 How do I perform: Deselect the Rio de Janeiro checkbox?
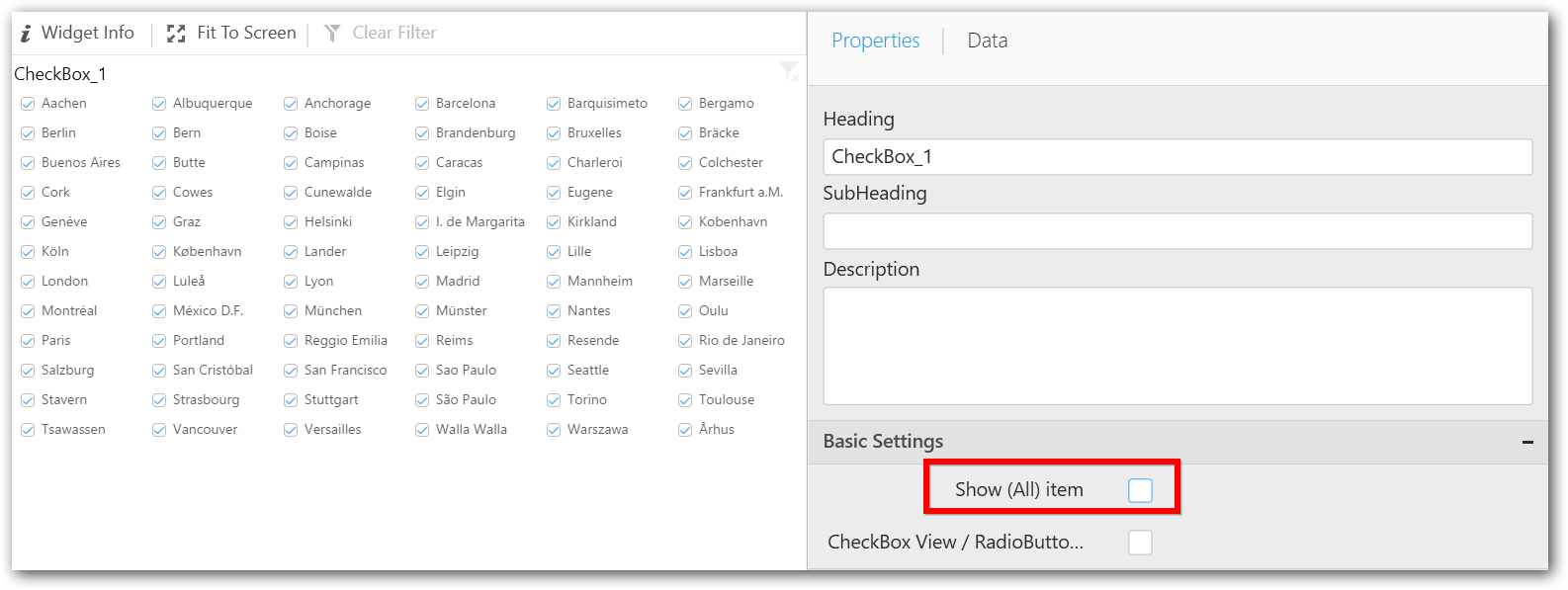click(x=685, y=341)
